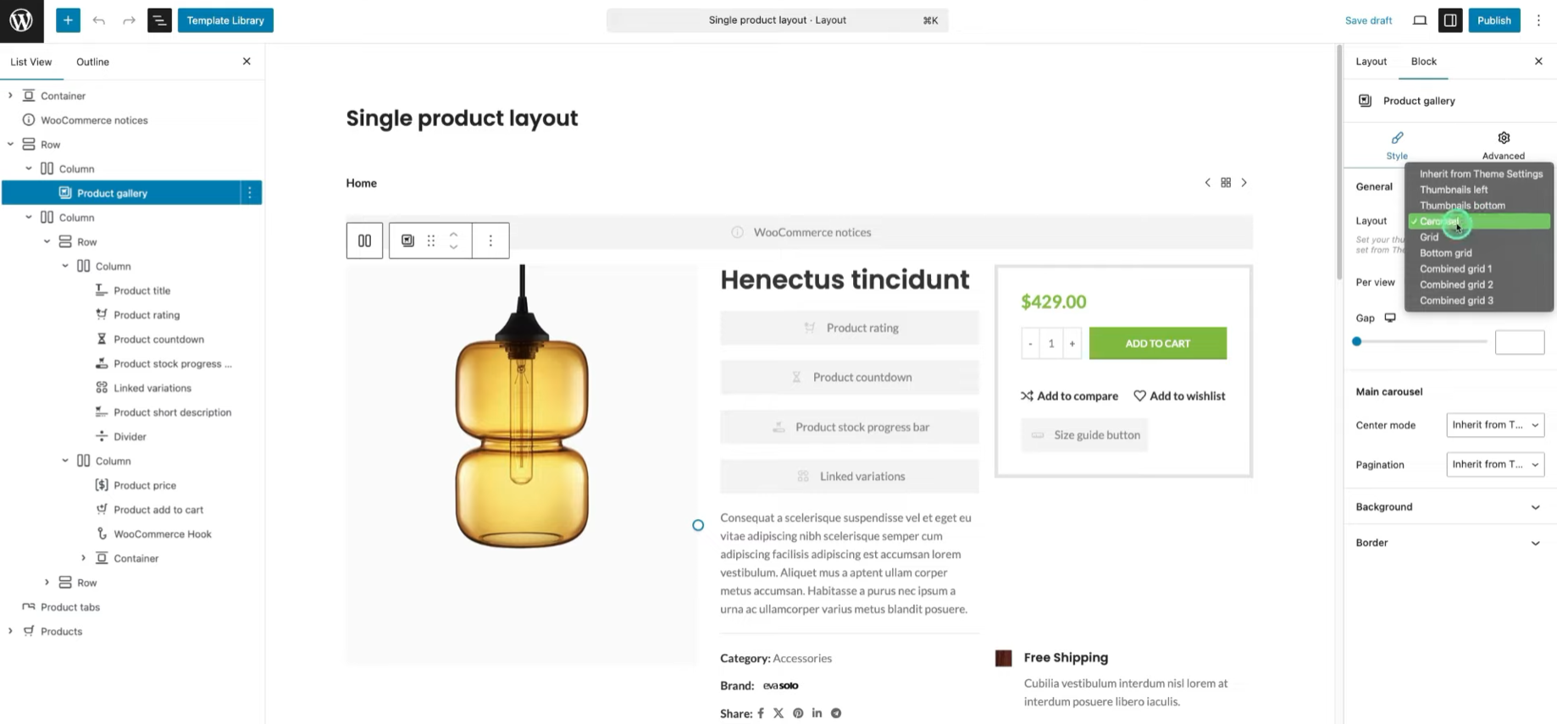
Task: Increase quantity with the plus stepper
Action: [x=1072, y=343]
